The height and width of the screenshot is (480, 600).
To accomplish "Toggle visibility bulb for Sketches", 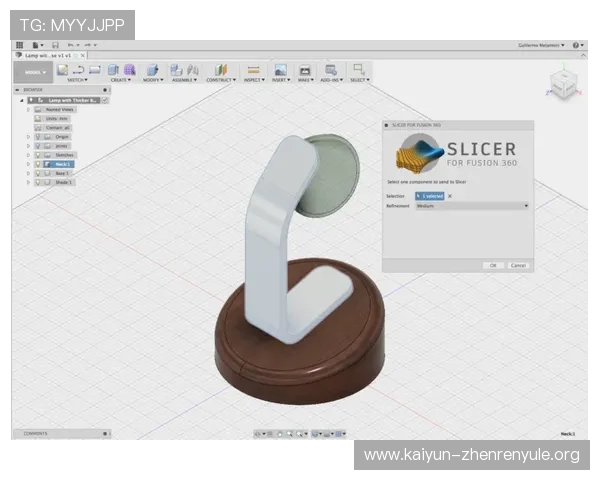I will [38, 155].
